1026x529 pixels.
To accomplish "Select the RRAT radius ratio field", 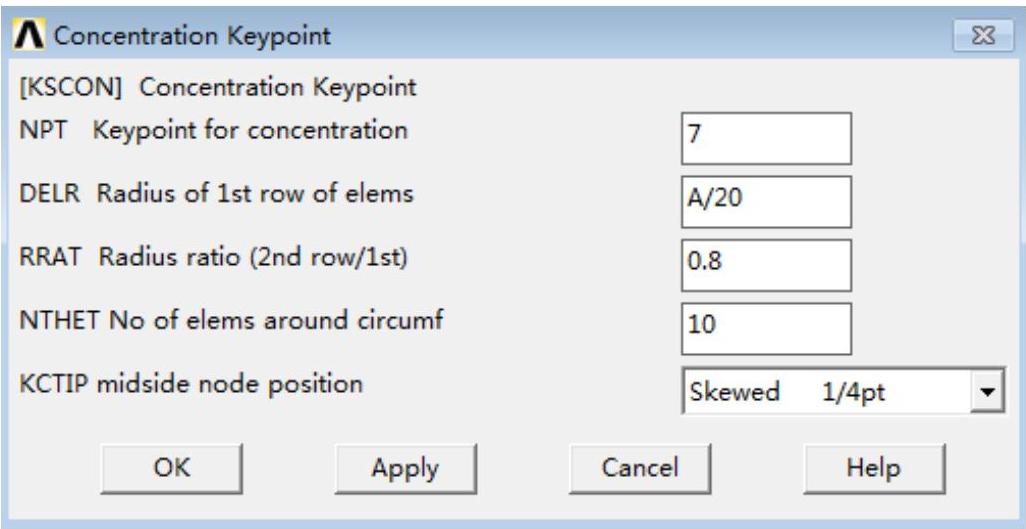I will 765,264.
